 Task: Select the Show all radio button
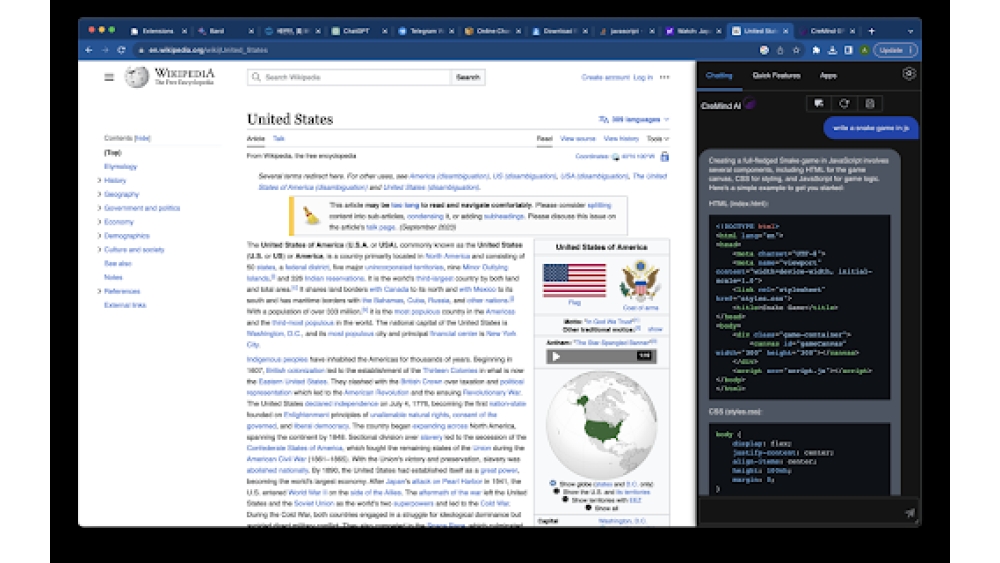pyautogui.click(x=589, y=508)
